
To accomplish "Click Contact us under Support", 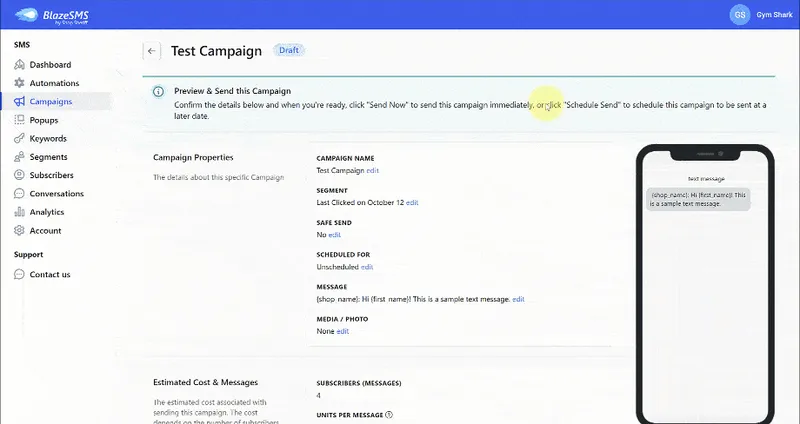I will click(50, 274).
